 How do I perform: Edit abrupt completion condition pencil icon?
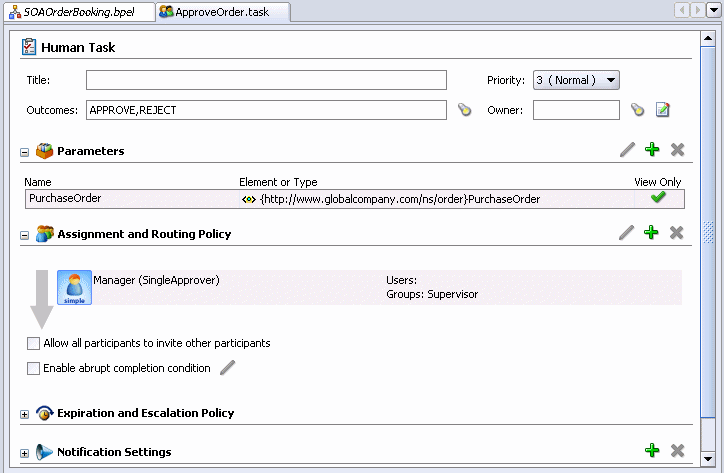[227, 368]
